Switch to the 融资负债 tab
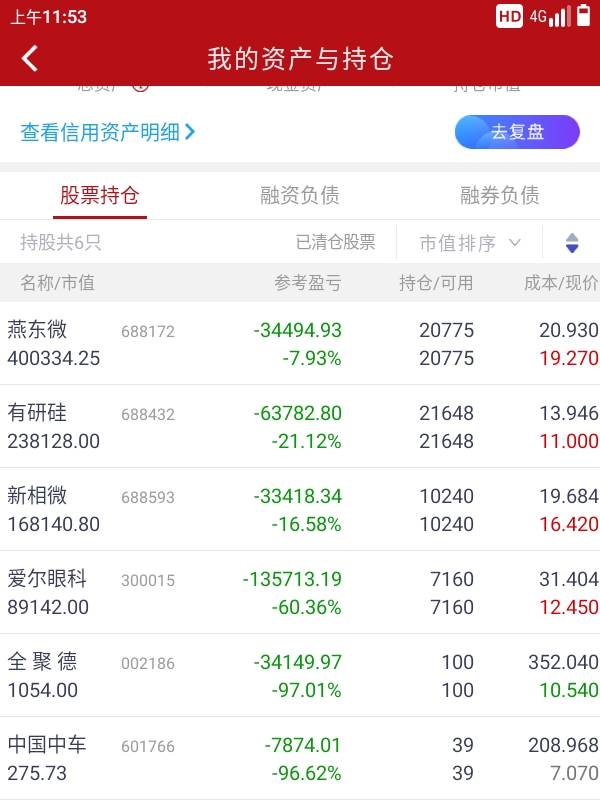The width and height of the screenshot is (600, 800). click(x=299, y=195)
